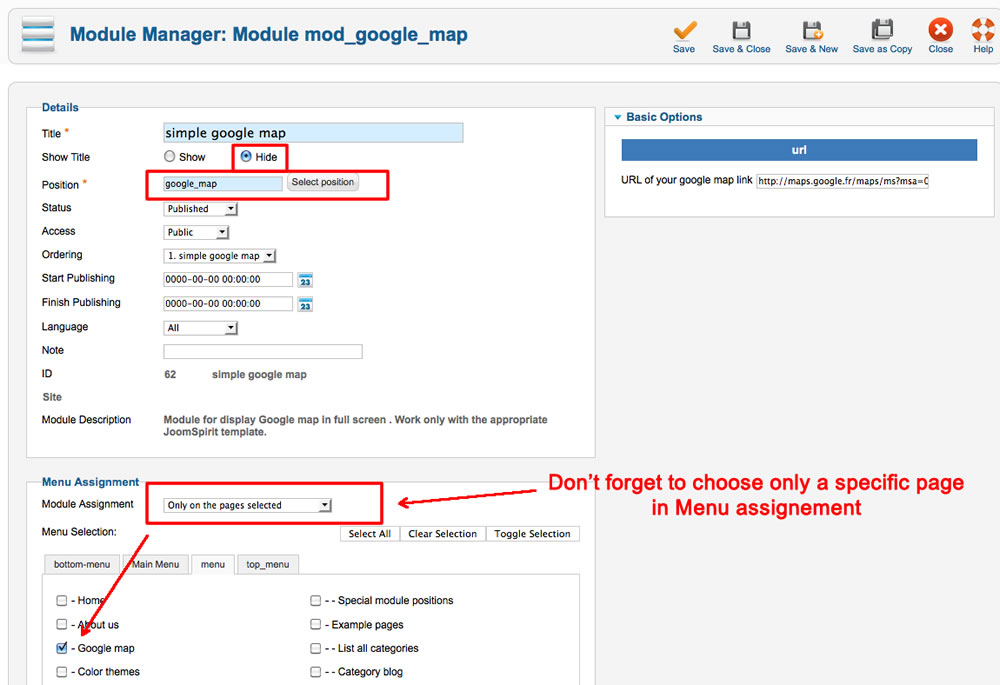Uncheck the Google map menu checkbox

pyautogui.click(x=62, y=648)
